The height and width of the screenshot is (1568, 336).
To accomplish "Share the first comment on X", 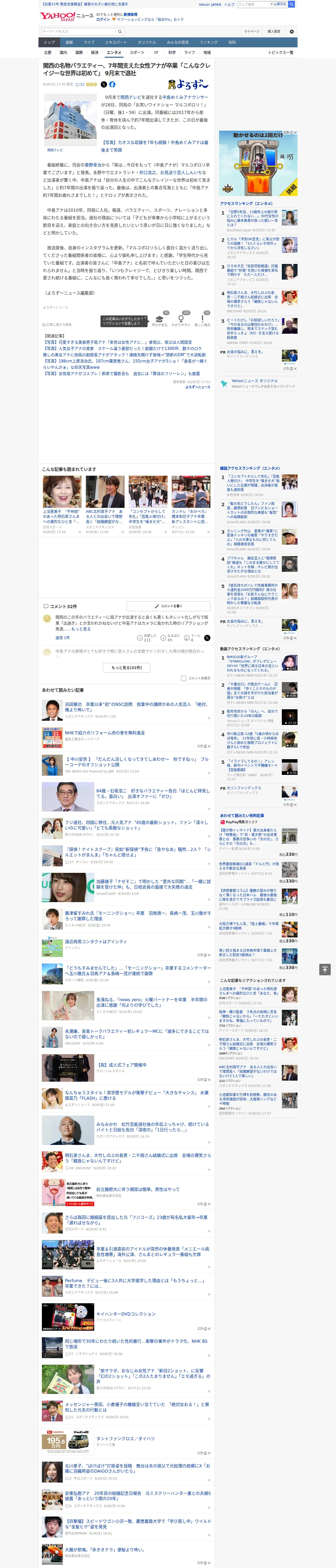I will 207,638.
